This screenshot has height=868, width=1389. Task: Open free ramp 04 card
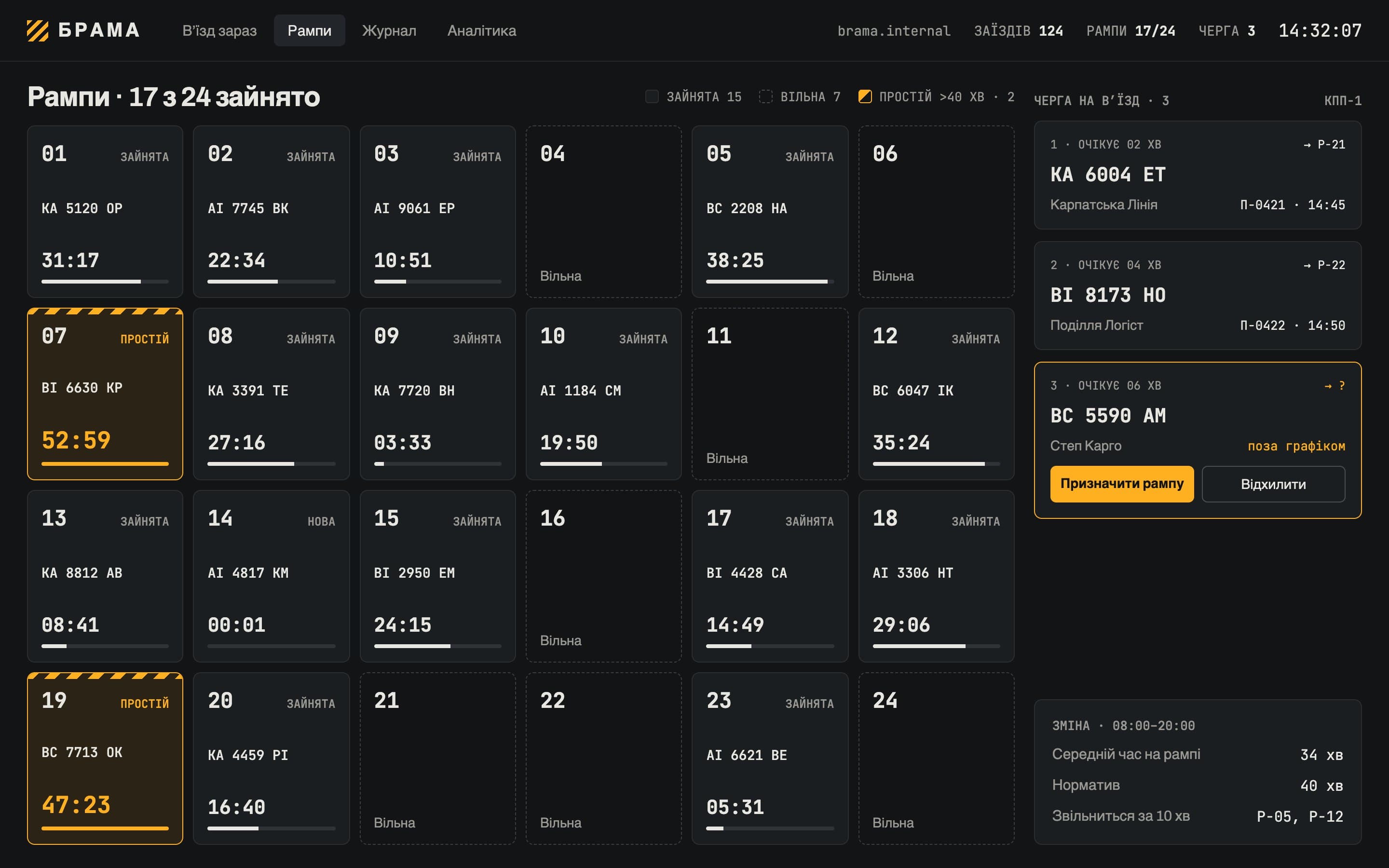pos(604,212)
